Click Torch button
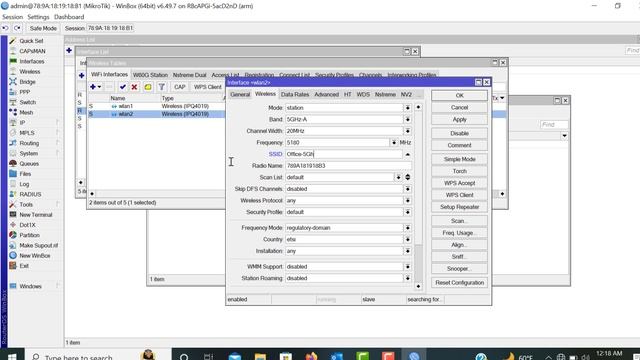 [x=460, y=171]
